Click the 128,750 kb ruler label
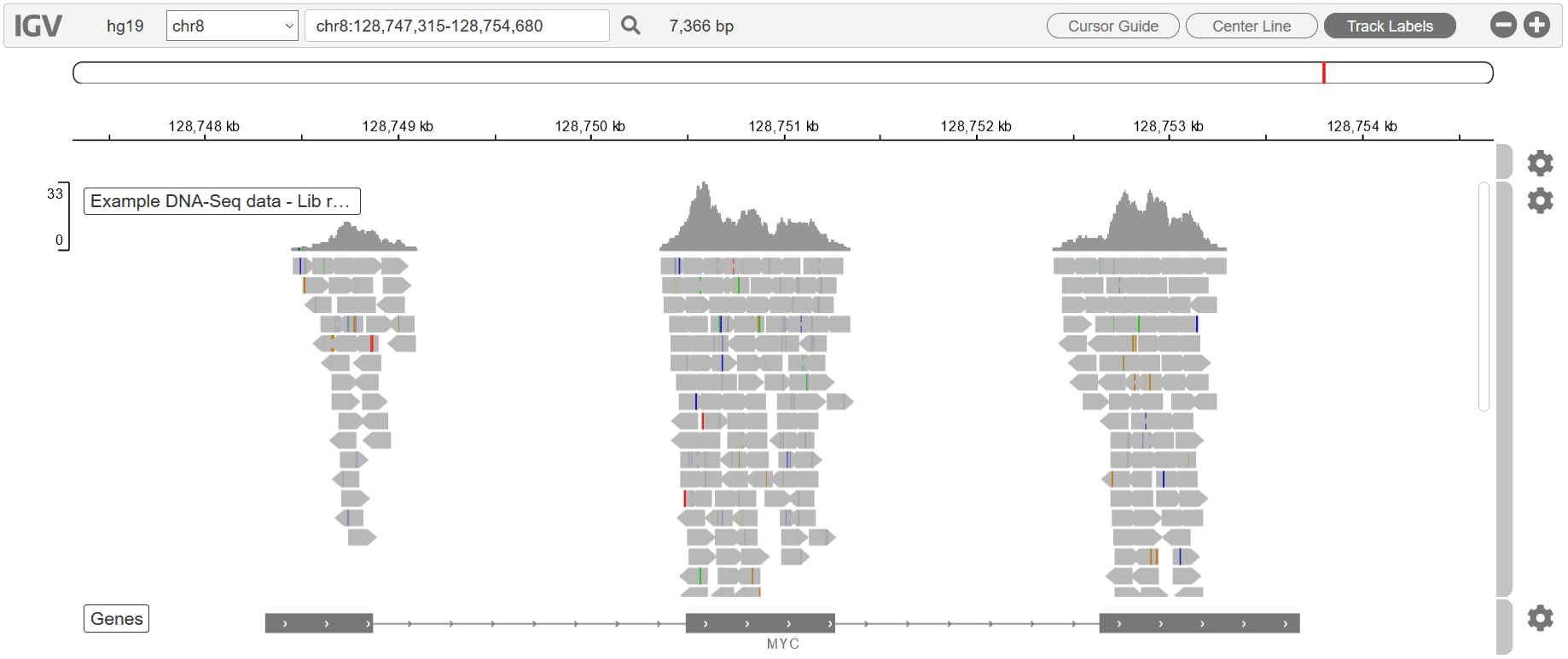1568x659 pixels. tap(590, 126)
